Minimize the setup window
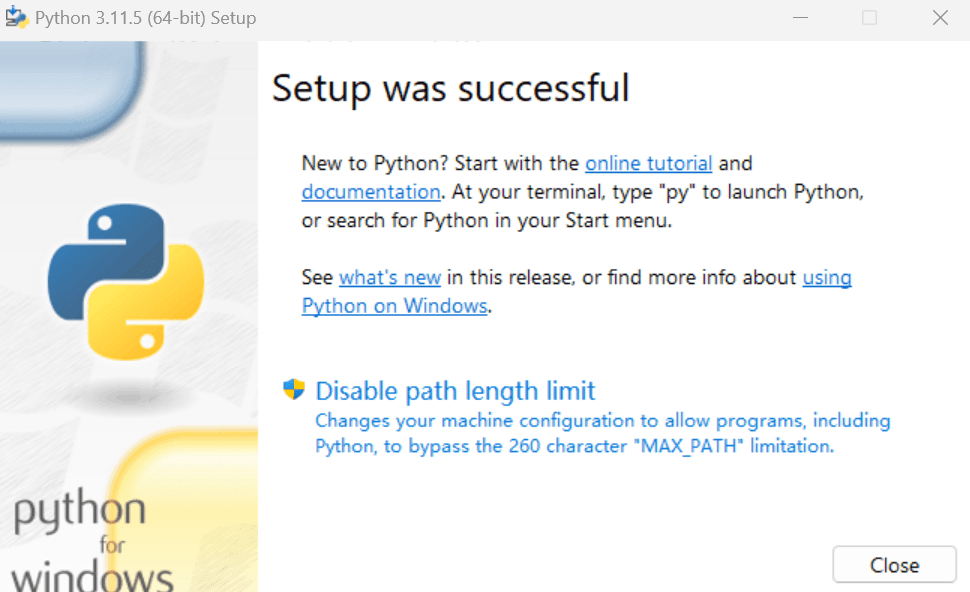 pos(800,17)
